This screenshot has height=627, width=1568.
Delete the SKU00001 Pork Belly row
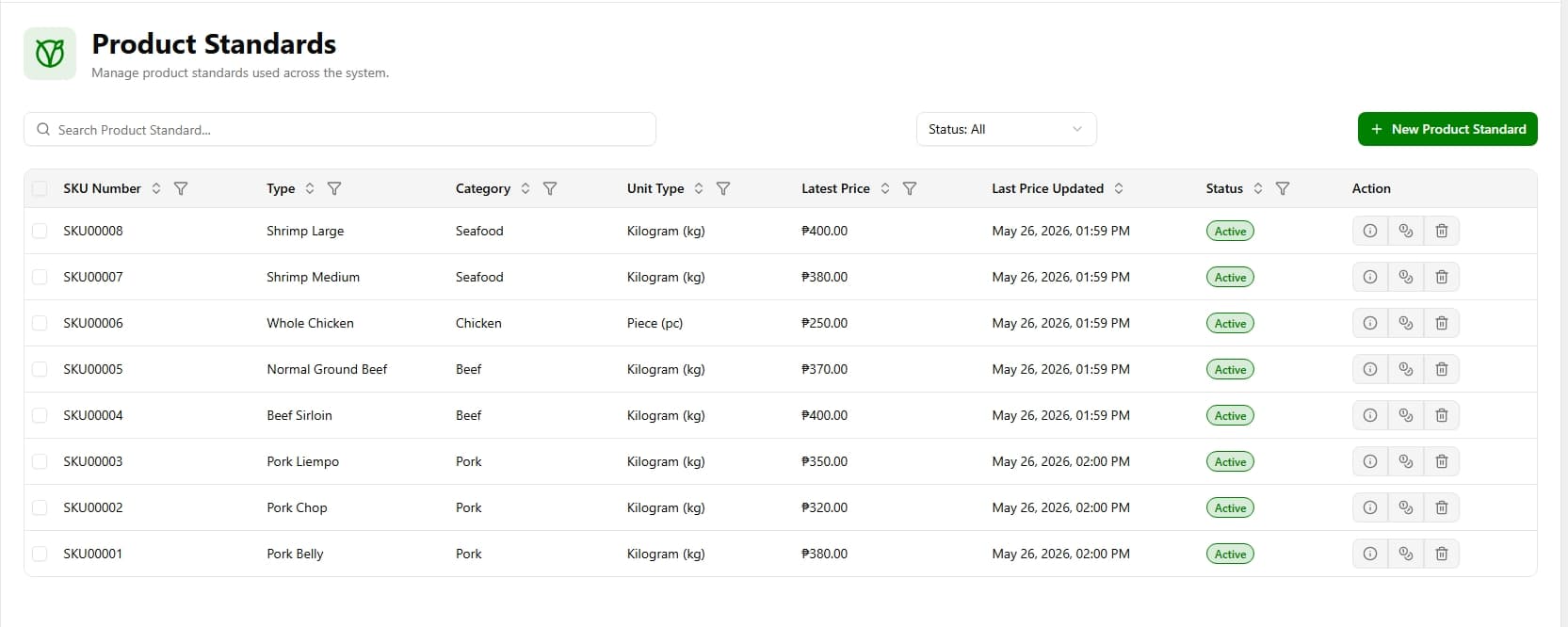tap(1442, 554)
